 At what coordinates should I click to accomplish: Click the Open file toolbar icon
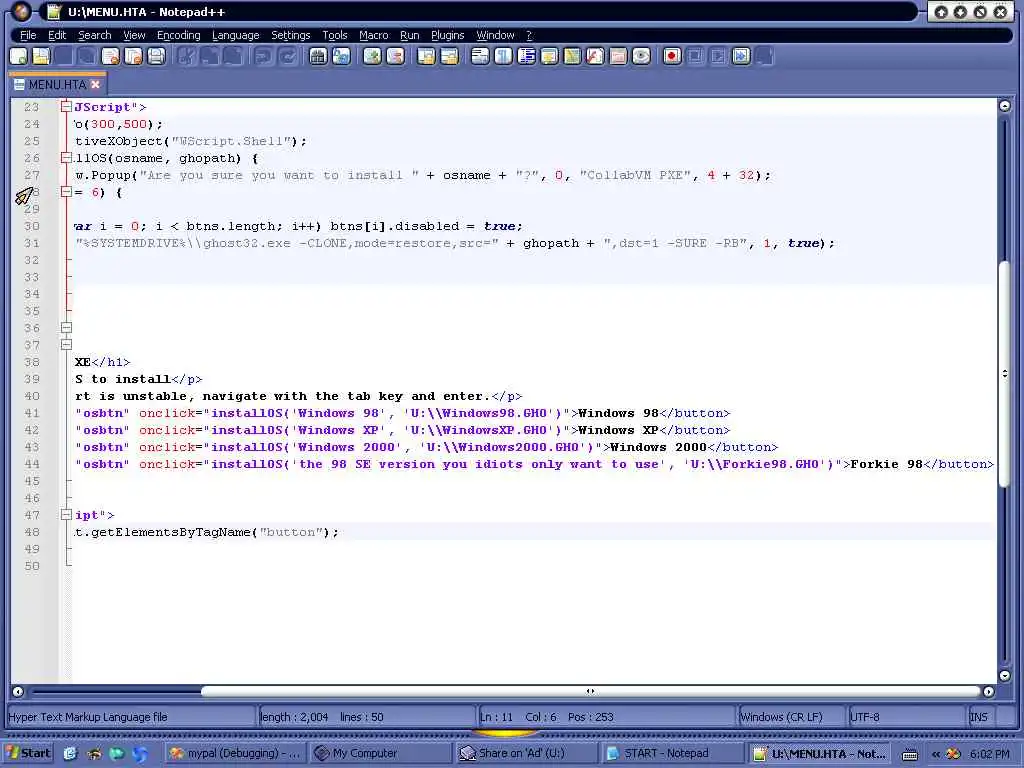pos(41,56)
